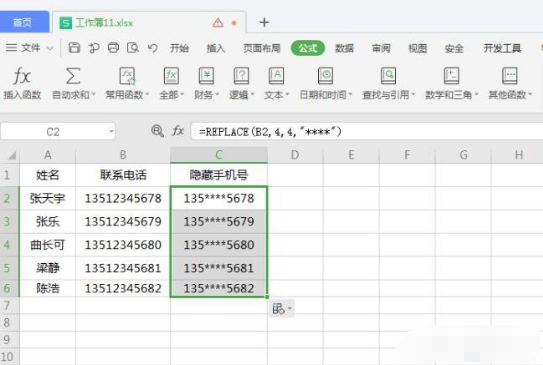
Task: Expand the Name Box dropdown arrow
Action: 111,132
